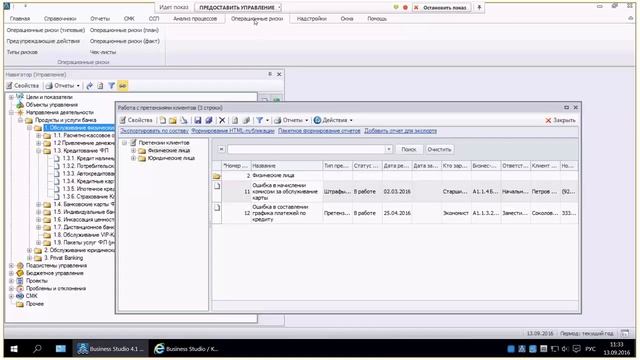The width and height of the screenshot is (640, 360).
Task: Click the Экспортировать по составу link
Action: click(x=154, y=131)
